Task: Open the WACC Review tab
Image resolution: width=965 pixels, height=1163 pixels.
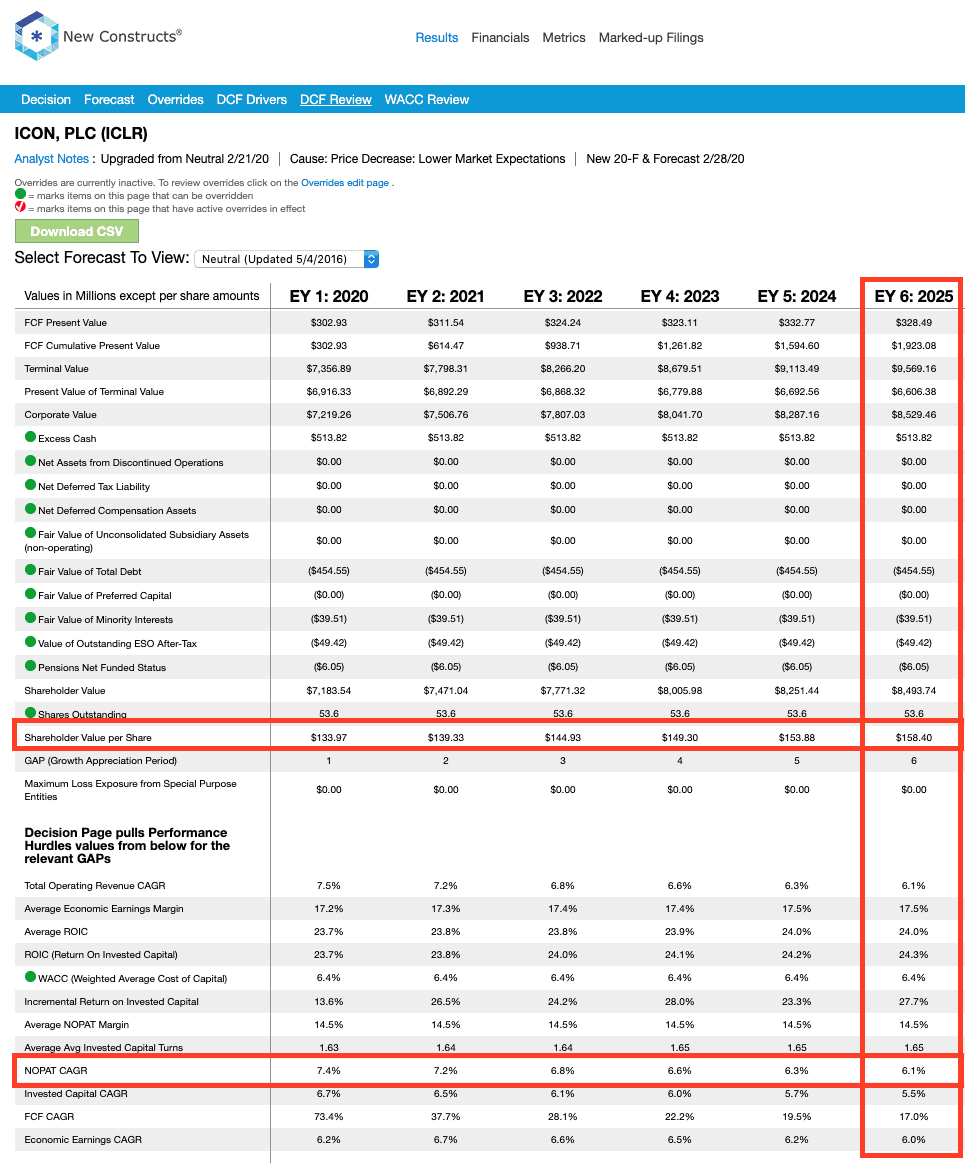Action: point(426,99)
